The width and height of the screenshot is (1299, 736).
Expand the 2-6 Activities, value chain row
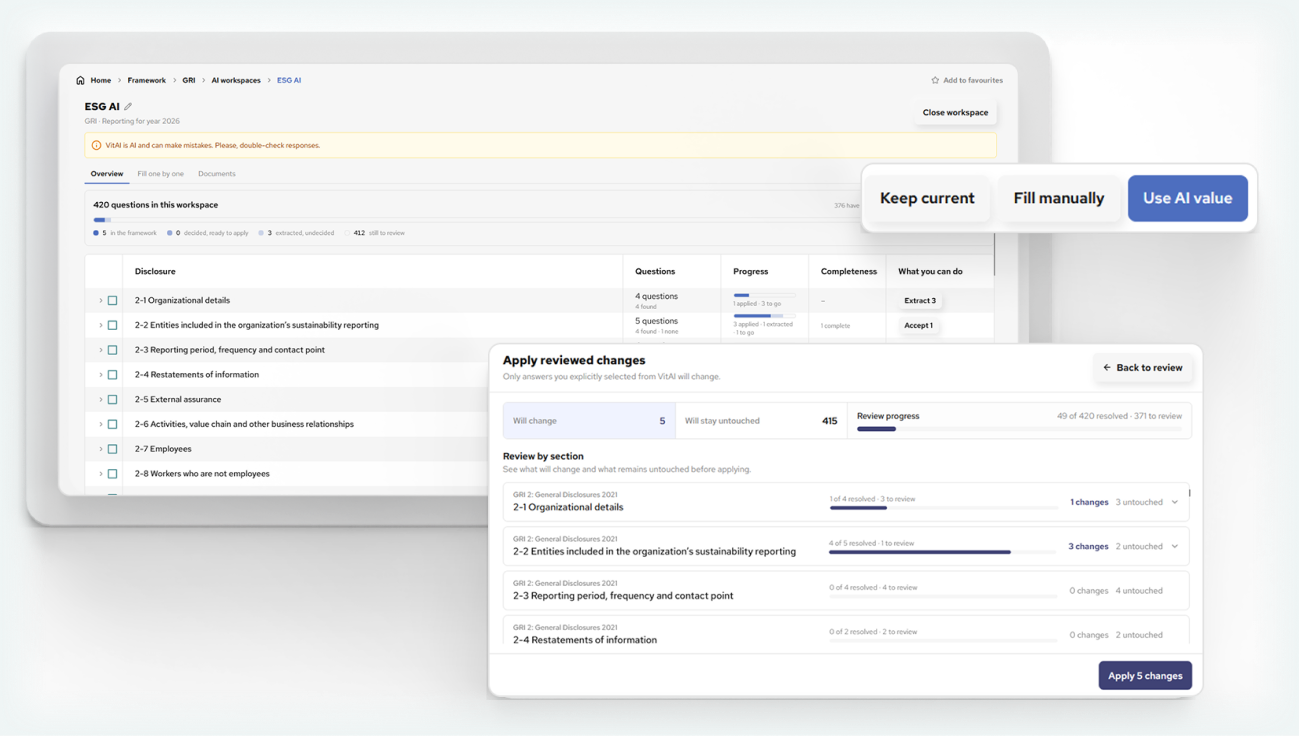pos(100,424)
